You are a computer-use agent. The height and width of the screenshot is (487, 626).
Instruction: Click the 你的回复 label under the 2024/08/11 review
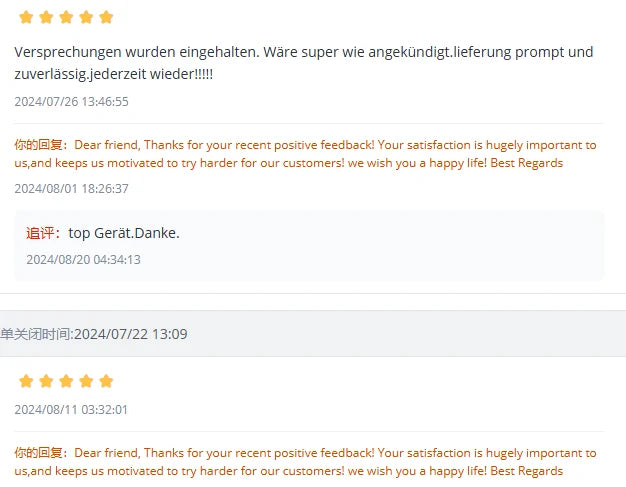click(41, 453)
